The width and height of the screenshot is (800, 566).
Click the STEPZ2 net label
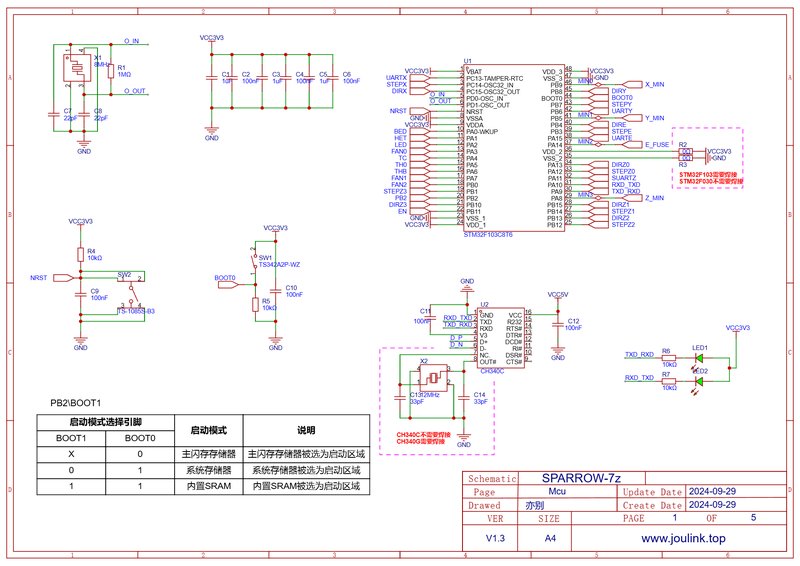pos(623,225)
